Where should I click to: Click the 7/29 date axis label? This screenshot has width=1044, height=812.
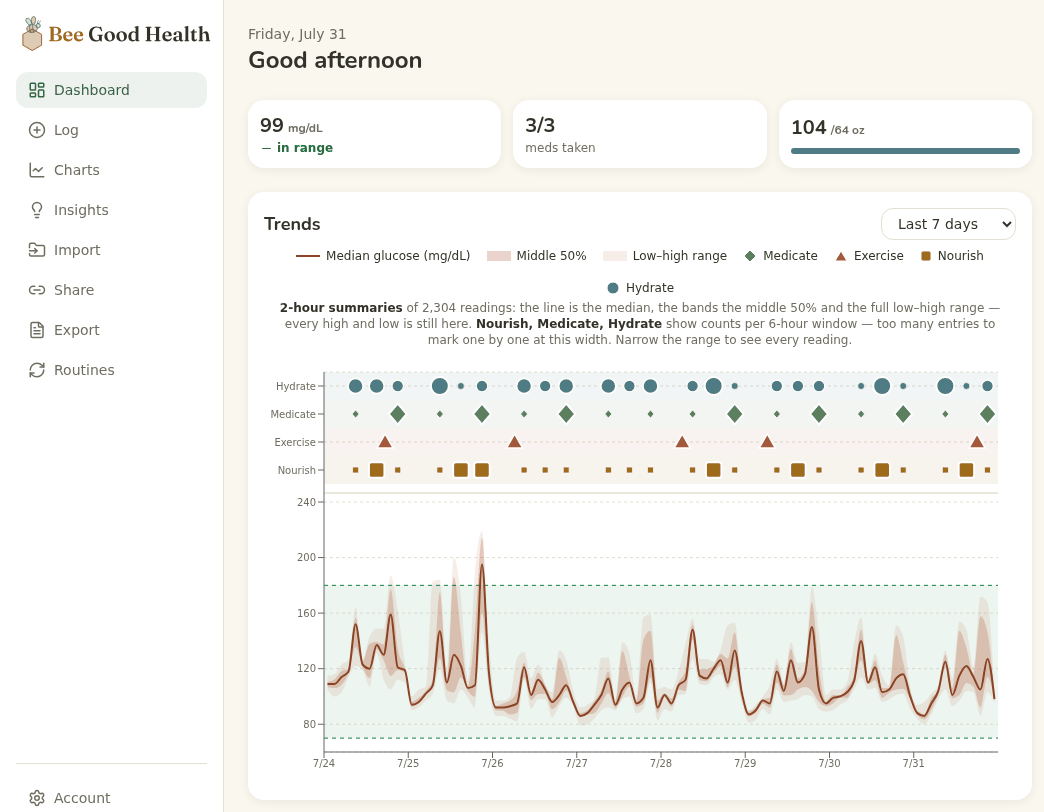pos(745,763)
